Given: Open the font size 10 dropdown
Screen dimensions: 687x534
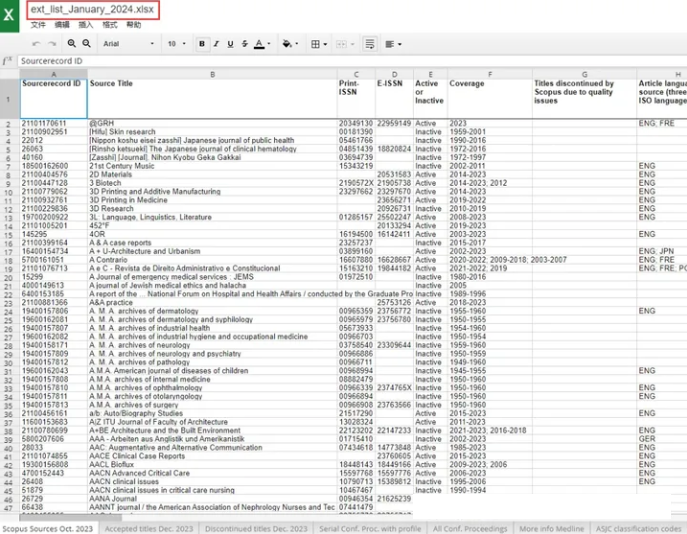Looking at the screenshot, I should [x=177, y=44].
